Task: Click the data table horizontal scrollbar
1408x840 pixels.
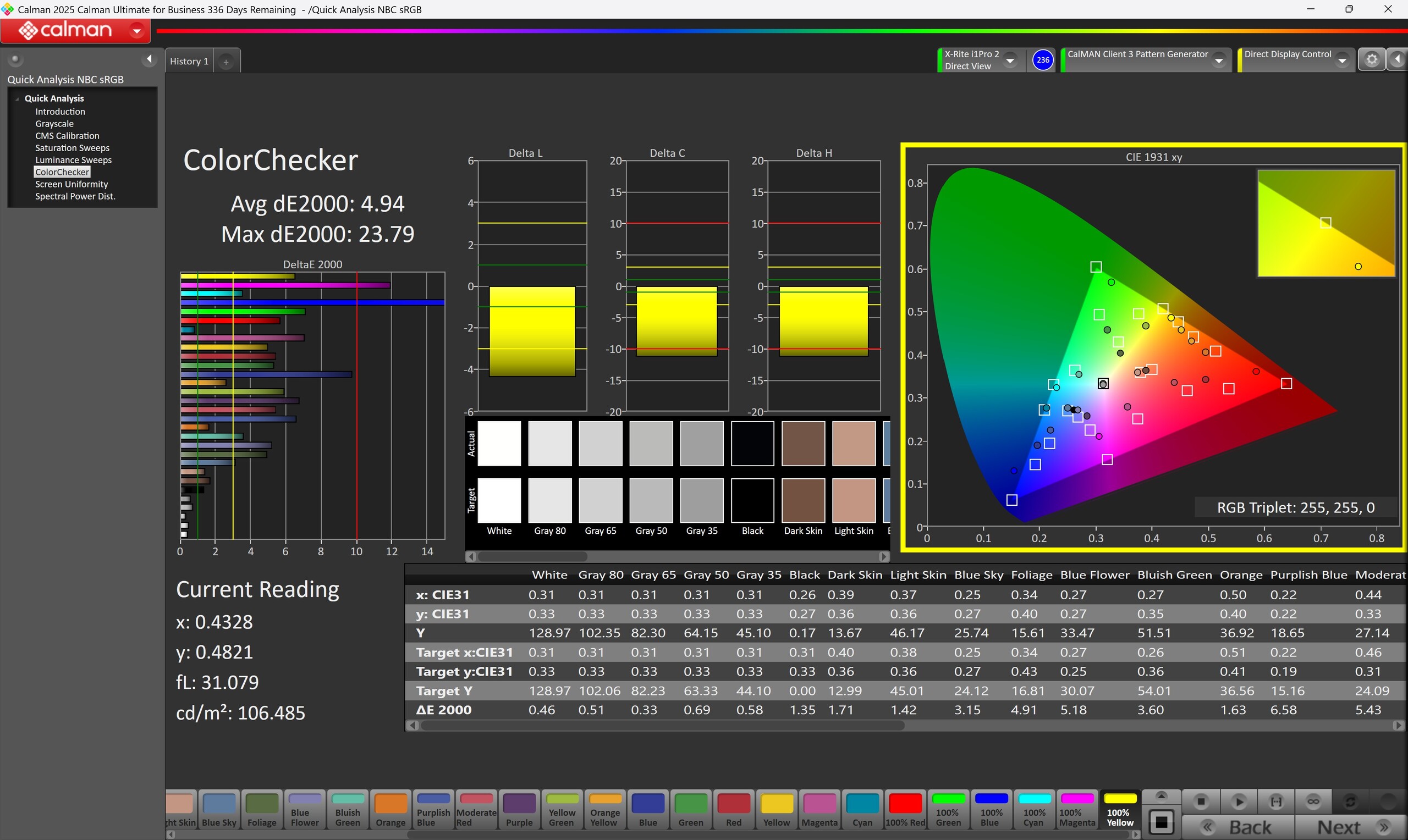Action: pyautogui.click(x=662, y=725)
